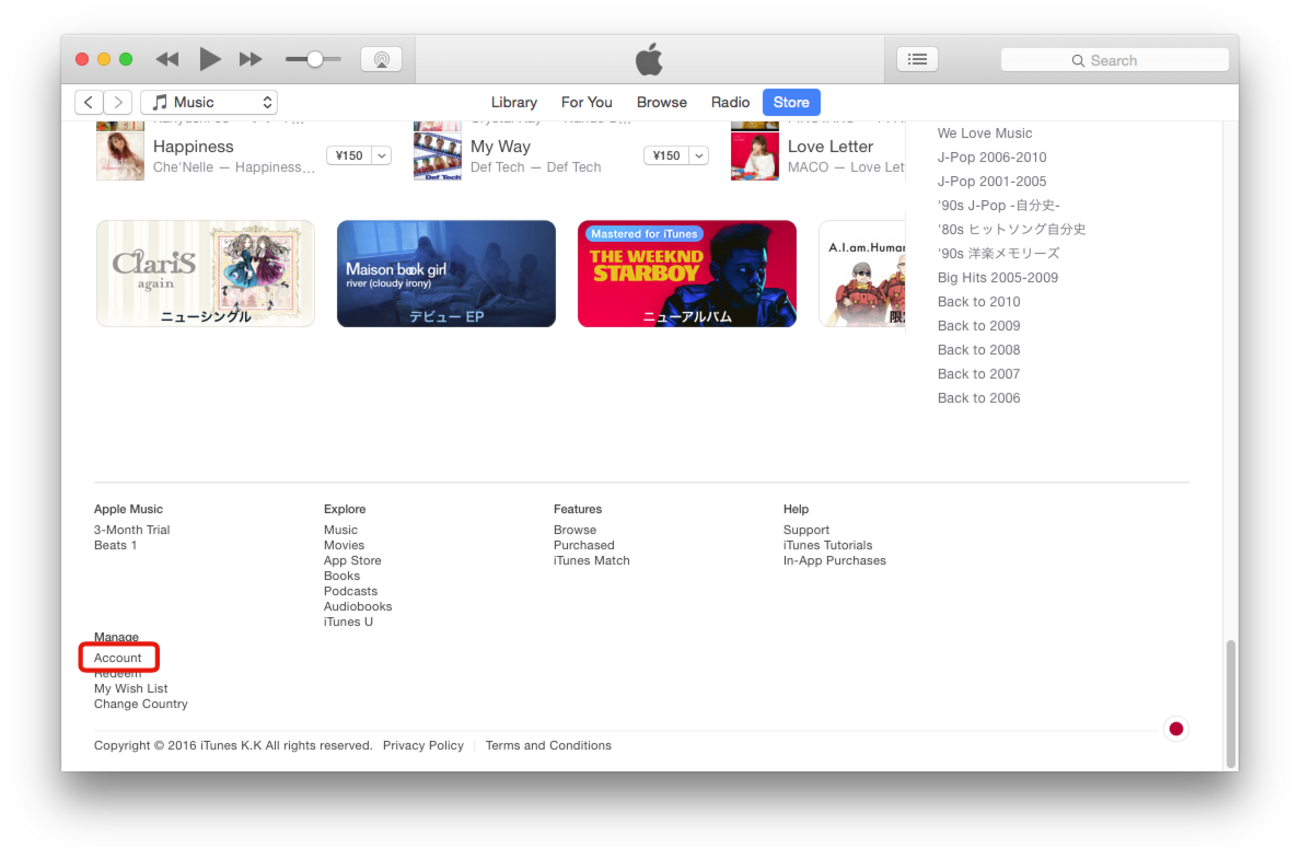This screenshot has height=859, width=1300.
Task: Click the Japan flag country icon
Action: click(x=1176, y=729)
